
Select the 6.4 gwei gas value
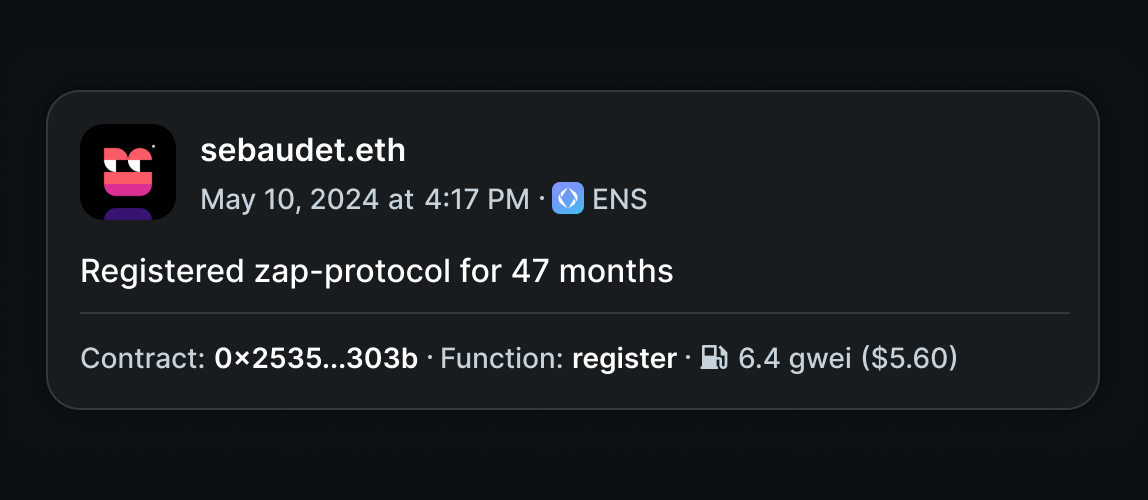click(794, 359)
